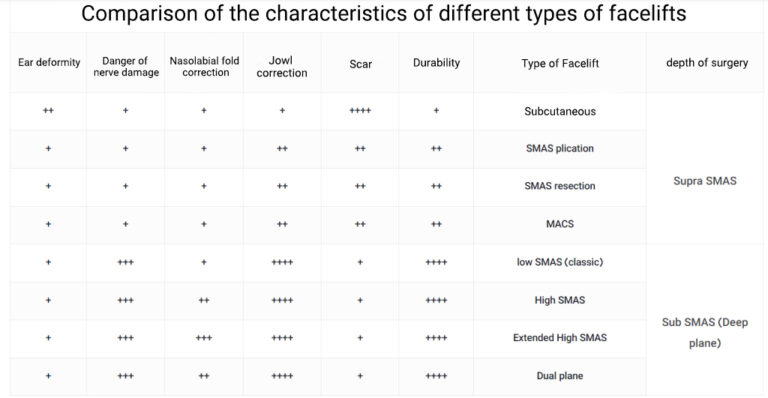The height and width of the screenshot is (398, 768).
Task: Select the Extended High SMAS cell
Action: 560,338
